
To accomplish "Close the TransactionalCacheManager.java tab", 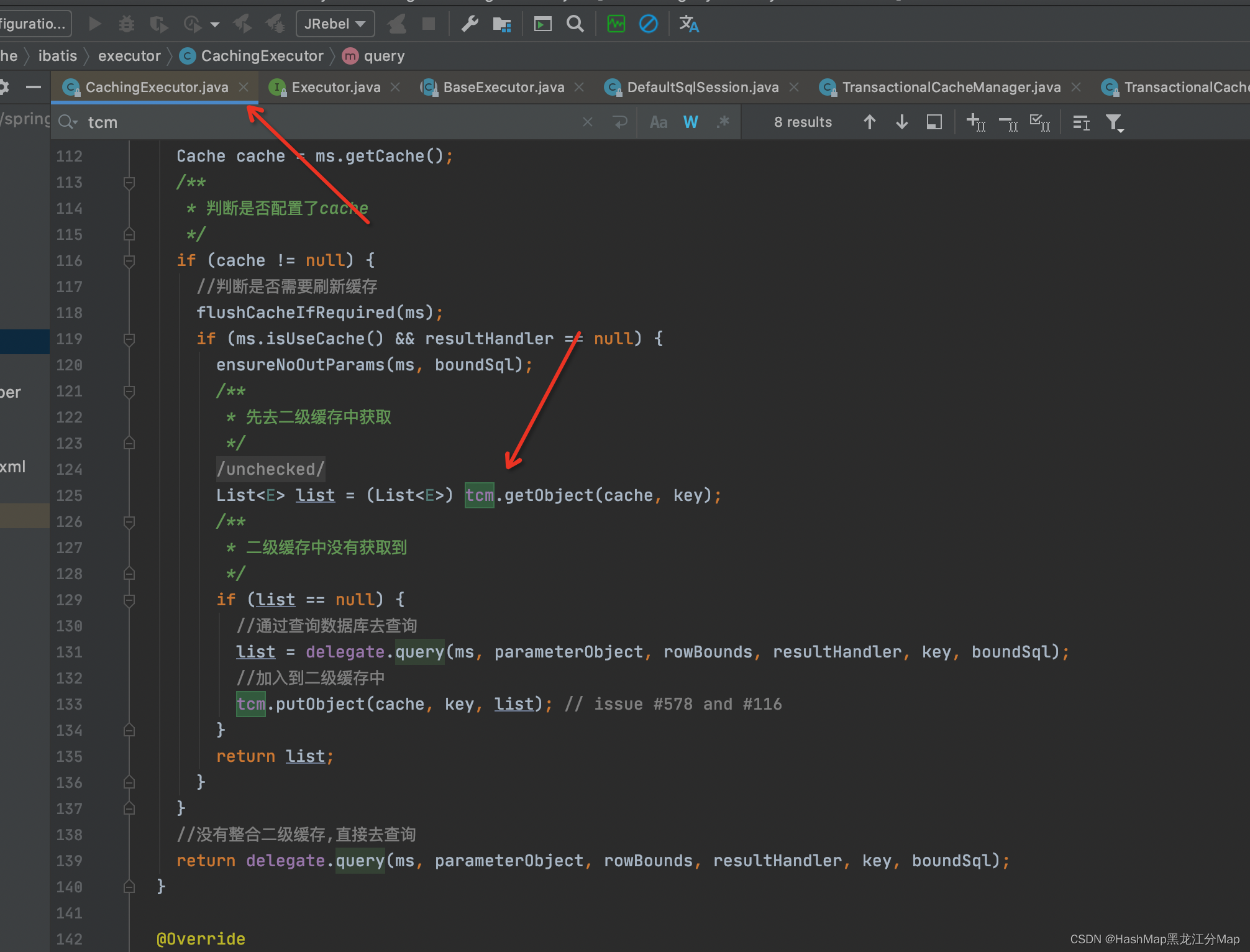I will point(1076,88).
